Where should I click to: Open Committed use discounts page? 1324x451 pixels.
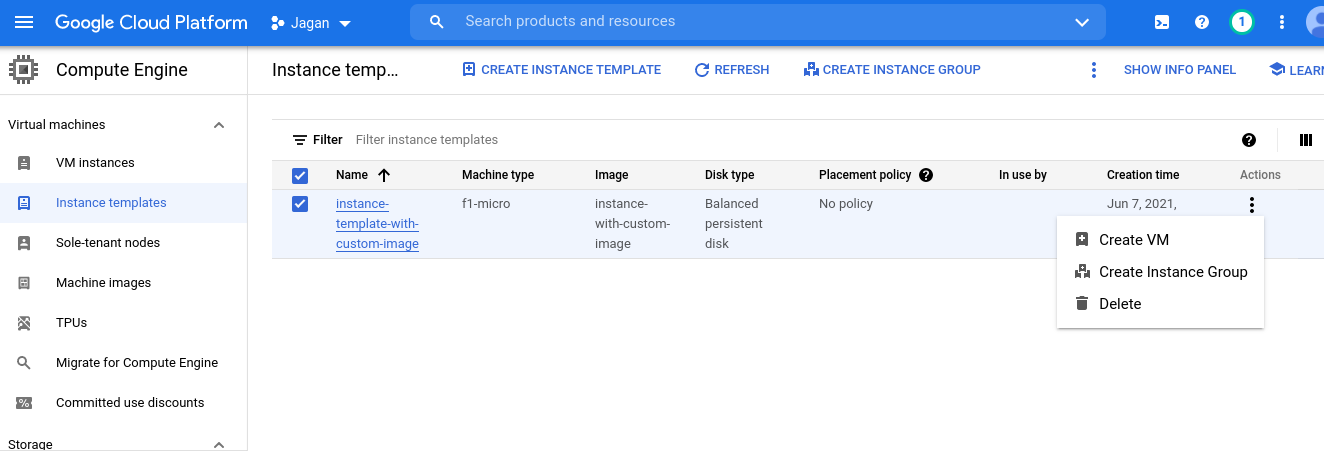click(130, 403)
